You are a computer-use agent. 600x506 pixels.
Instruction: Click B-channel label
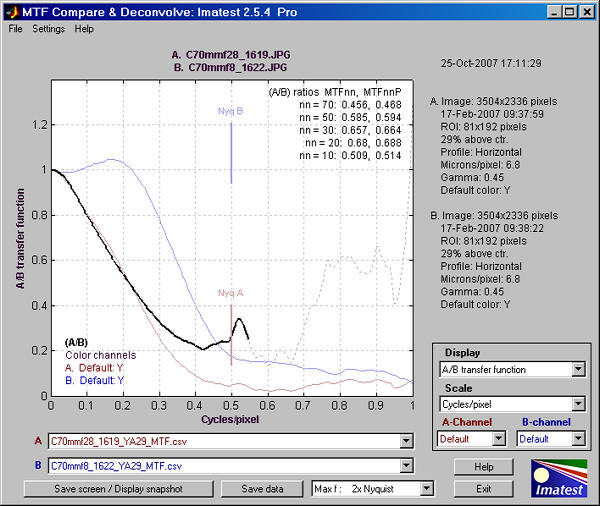546,422
